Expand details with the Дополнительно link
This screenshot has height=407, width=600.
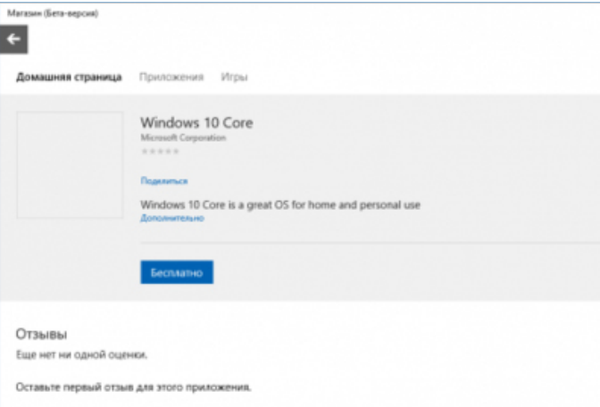pos(171,218)
